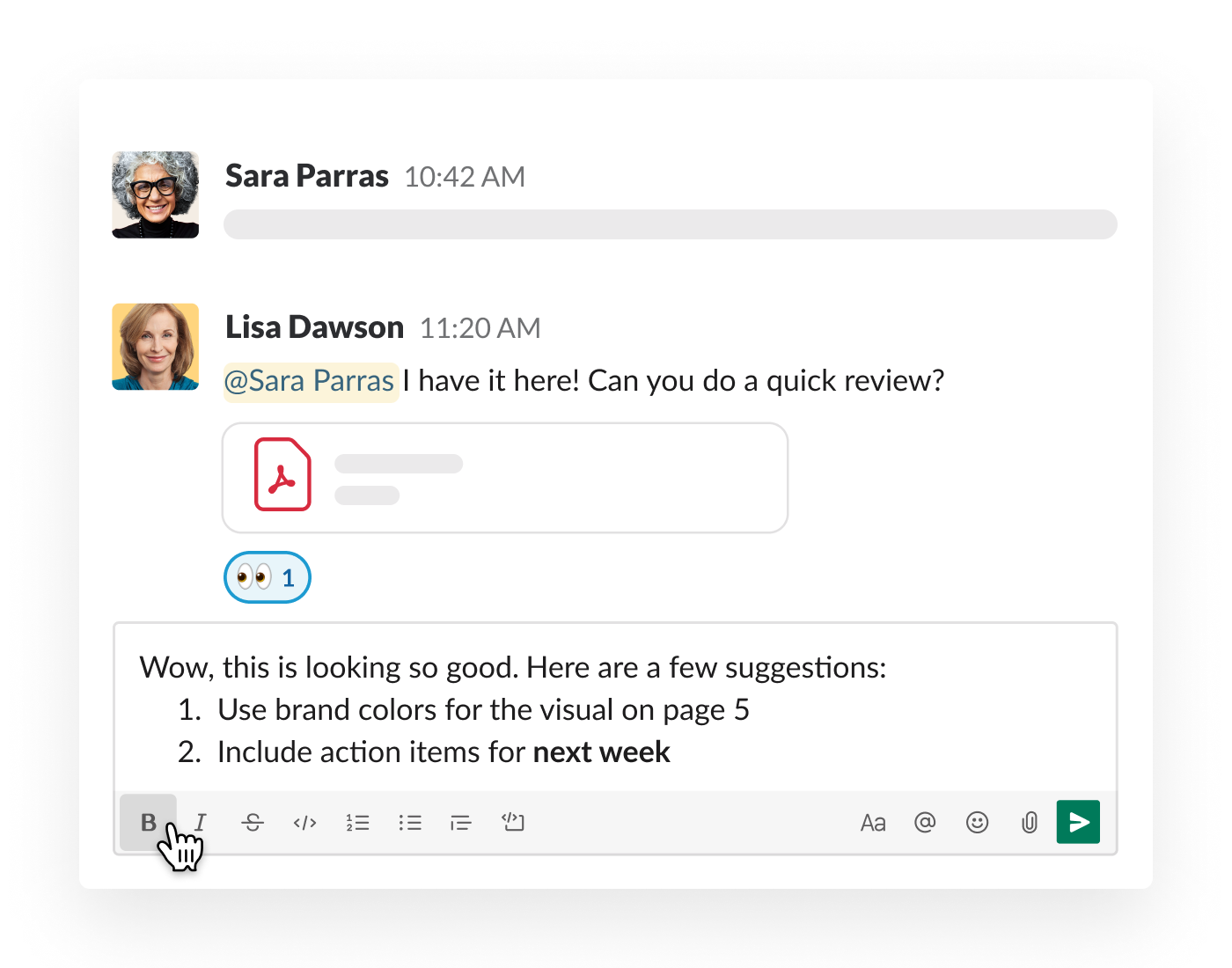Image resolution: width=1232 pixels, height=968 pixels.
Task: Apply inline code formatting
Action: pyautogui.click(x=304, y=823)
